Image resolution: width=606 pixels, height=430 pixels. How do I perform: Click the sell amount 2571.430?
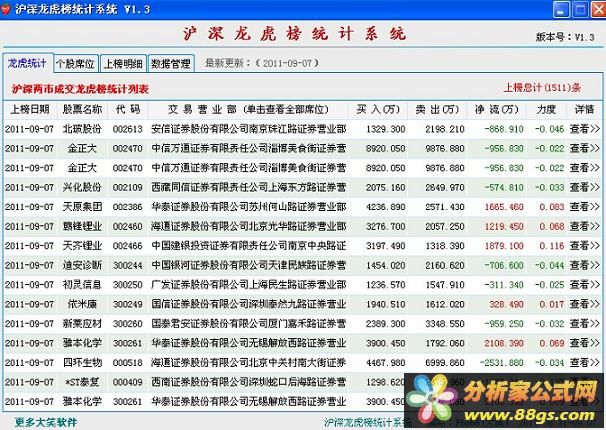tap(445, 207)
